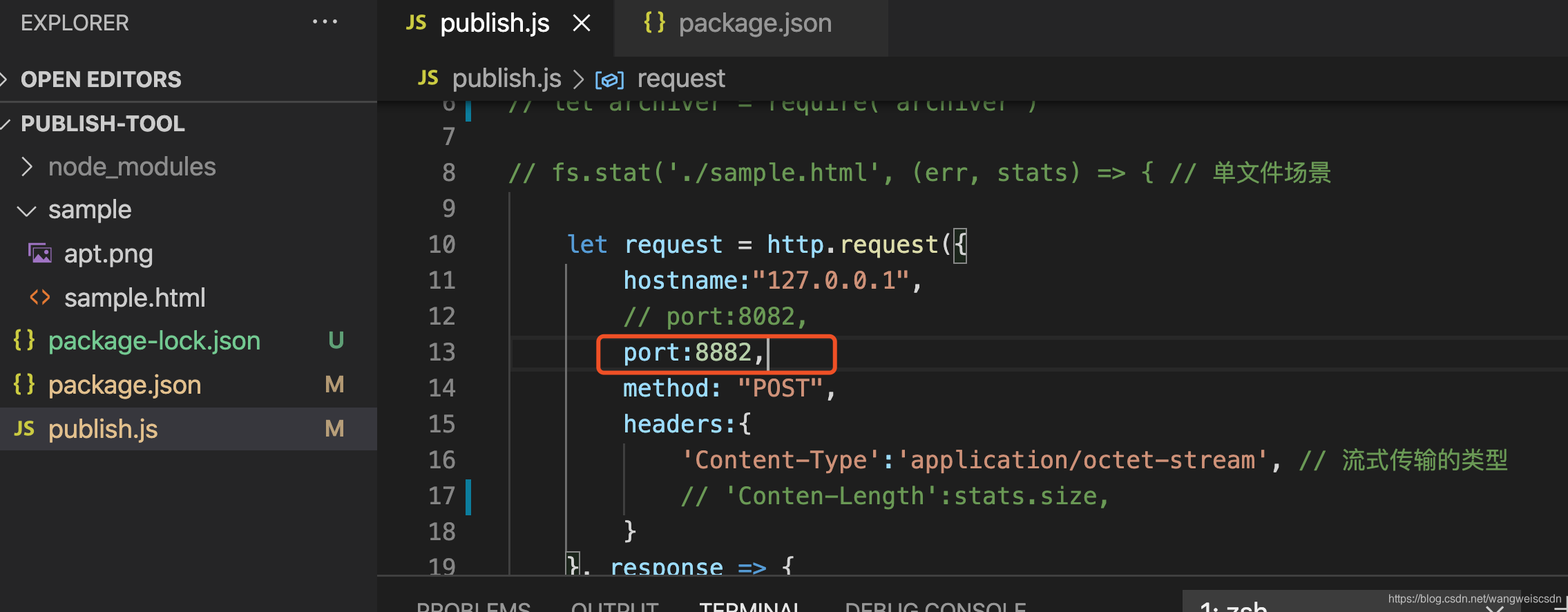Click the response => line 19
The height and width of the screenshot is (612, 1568).
(x=680, y=566)
